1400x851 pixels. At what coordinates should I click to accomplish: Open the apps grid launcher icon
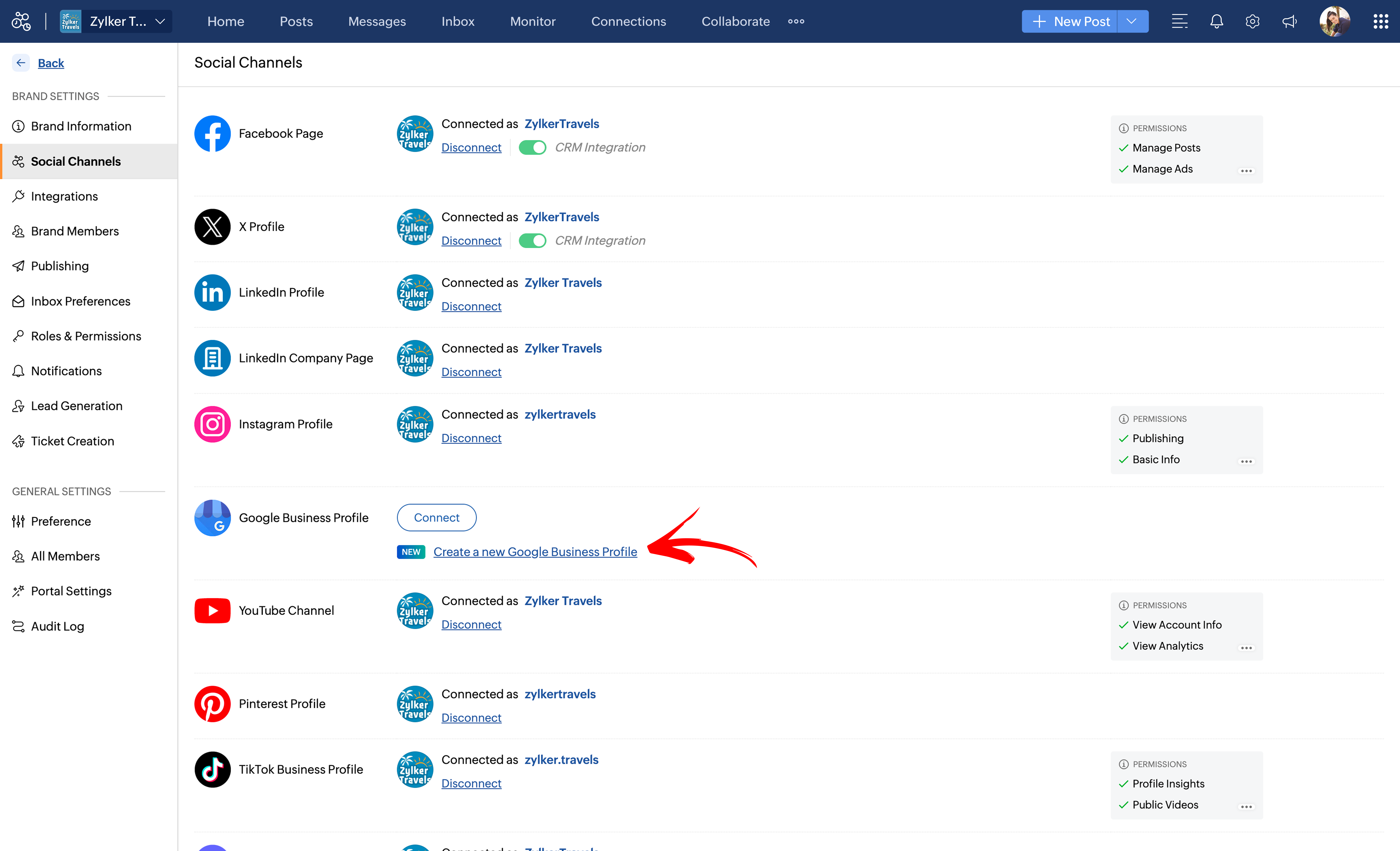click(1381, 22)
